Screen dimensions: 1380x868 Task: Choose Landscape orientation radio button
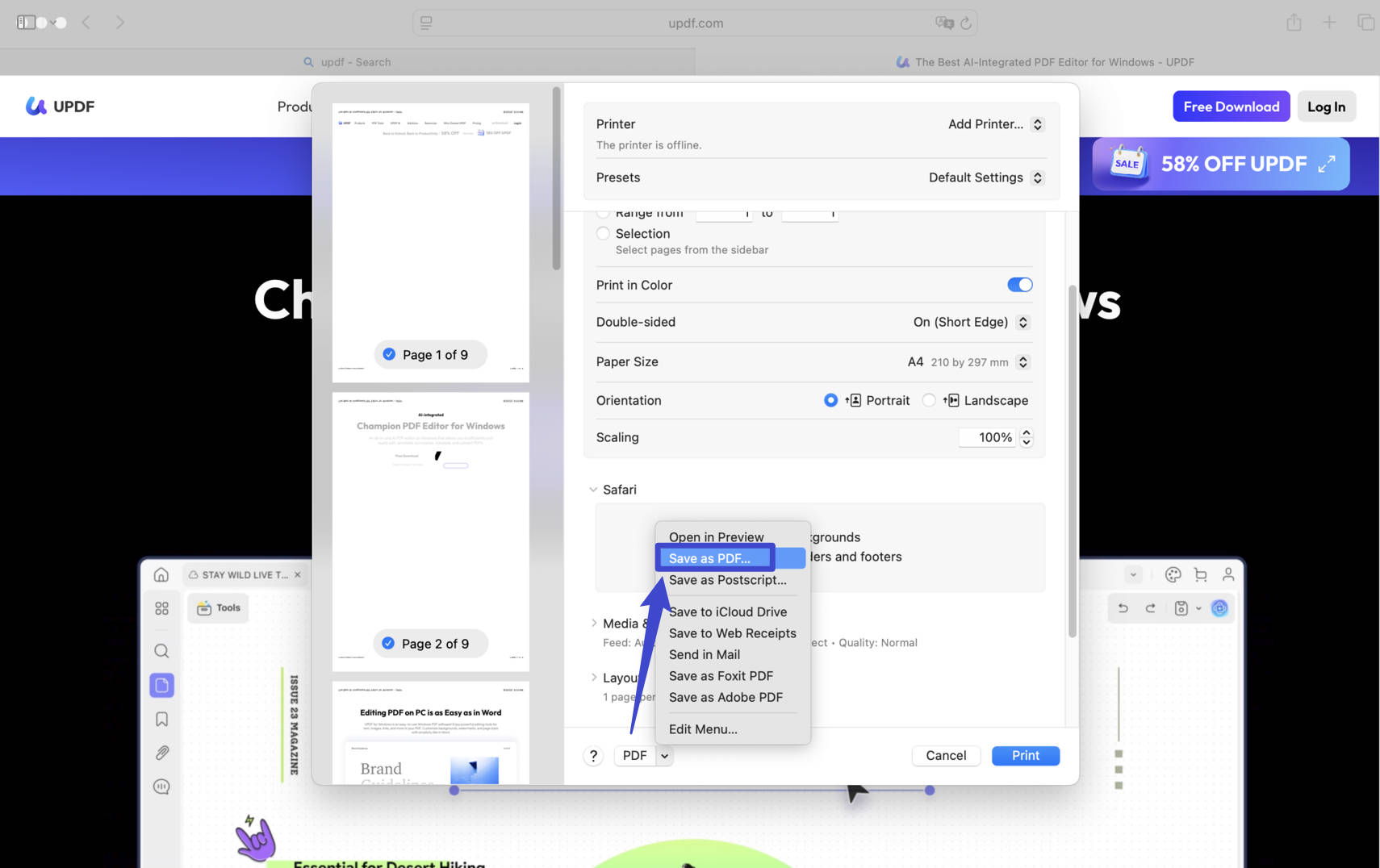click(929, 400)
